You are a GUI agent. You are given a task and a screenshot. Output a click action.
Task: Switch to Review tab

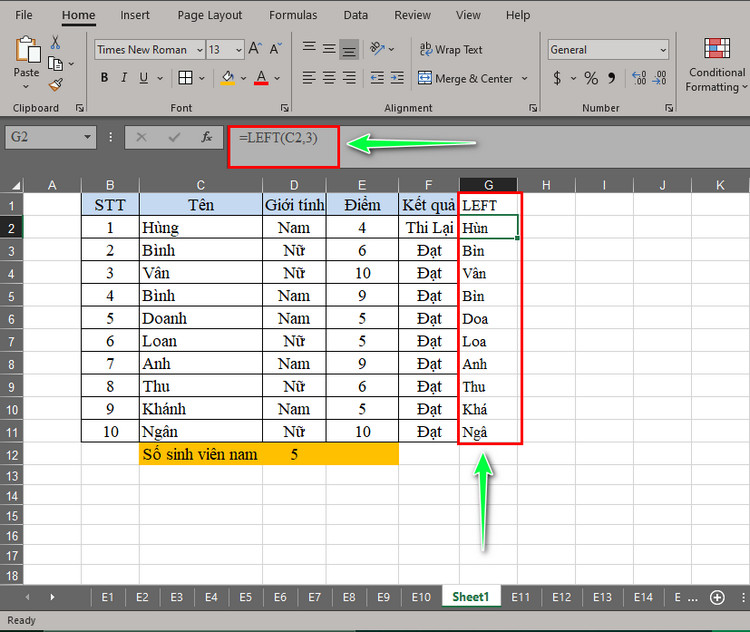click(x=412, y=15)
